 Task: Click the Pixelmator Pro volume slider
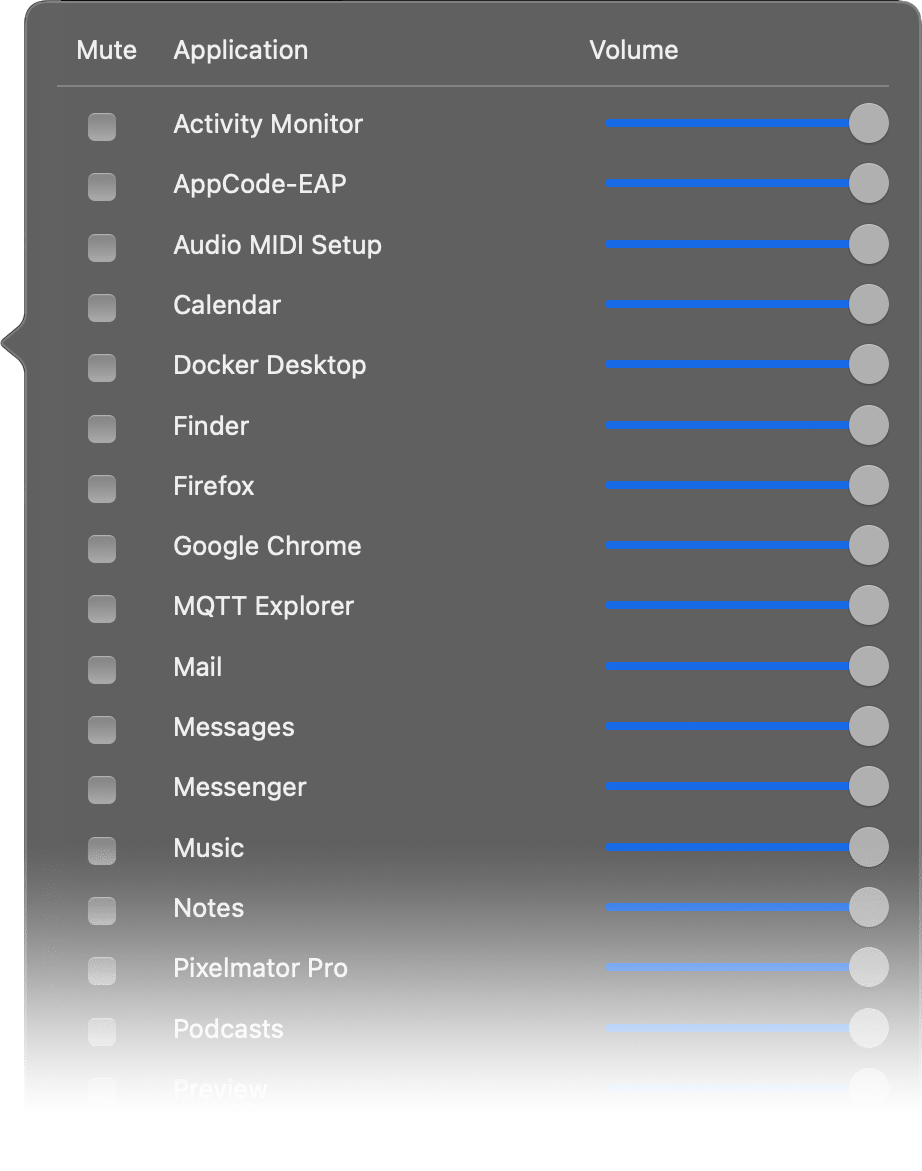tap(868, 967)
